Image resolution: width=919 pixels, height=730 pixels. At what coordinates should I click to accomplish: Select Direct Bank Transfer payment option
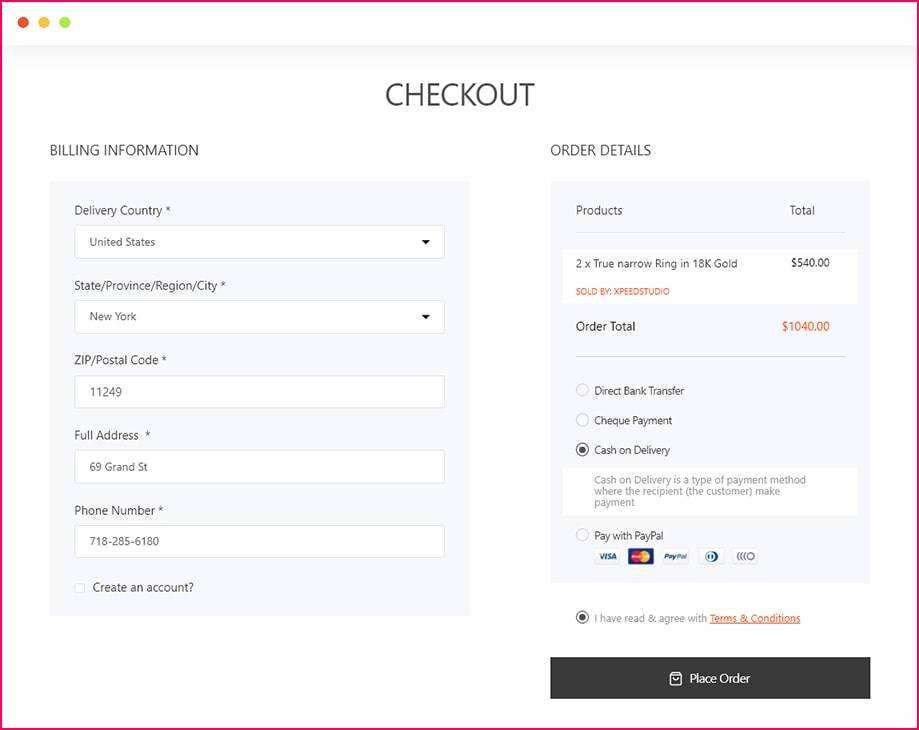pos(583,391)
